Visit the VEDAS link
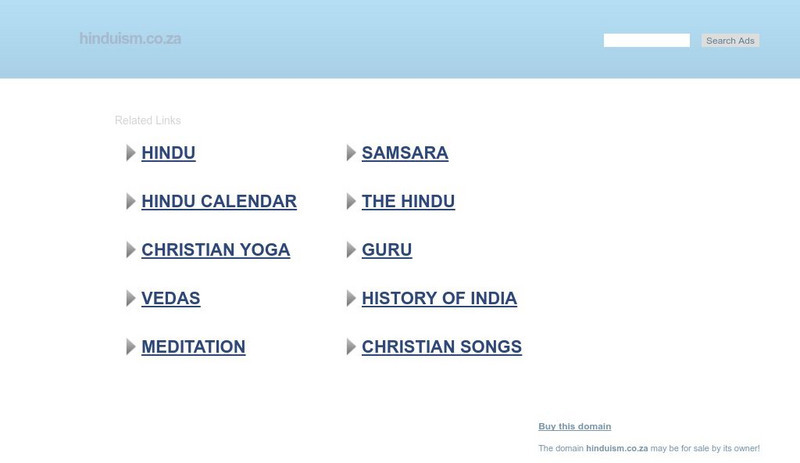 pyautogui.click(x=171, y=299)
